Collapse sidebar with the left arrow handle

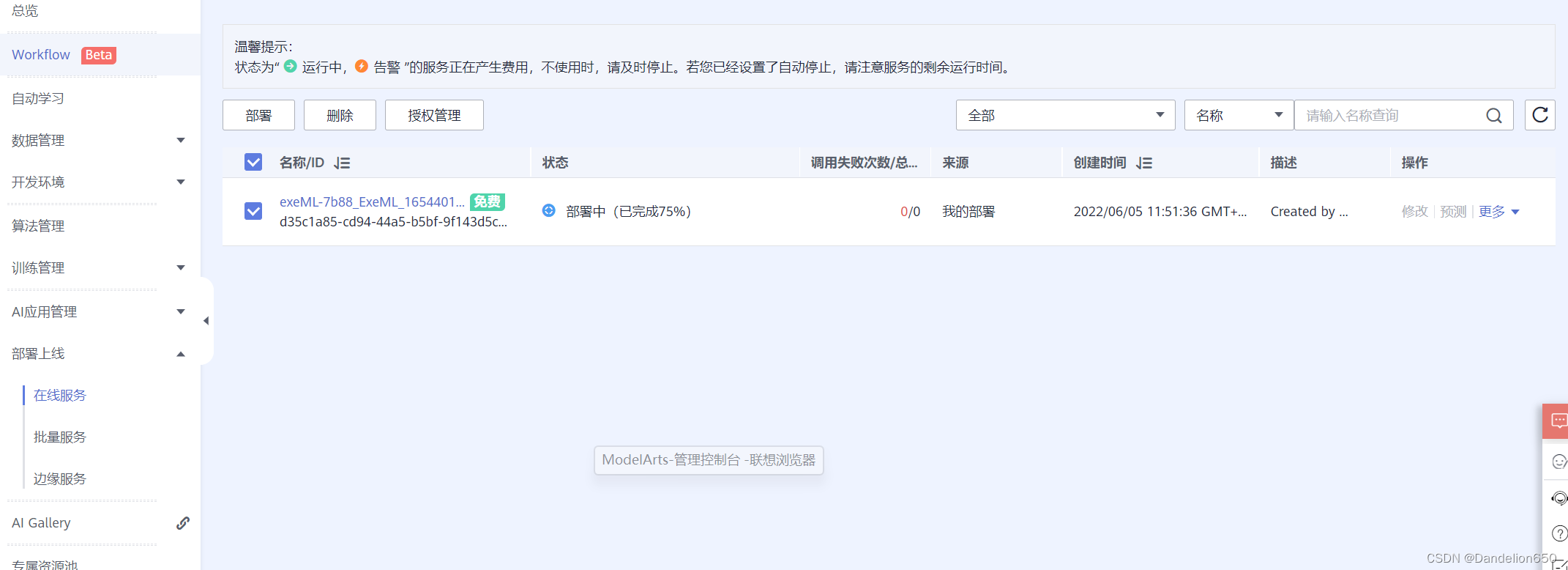pyautogui.click(x=206, y=321)
